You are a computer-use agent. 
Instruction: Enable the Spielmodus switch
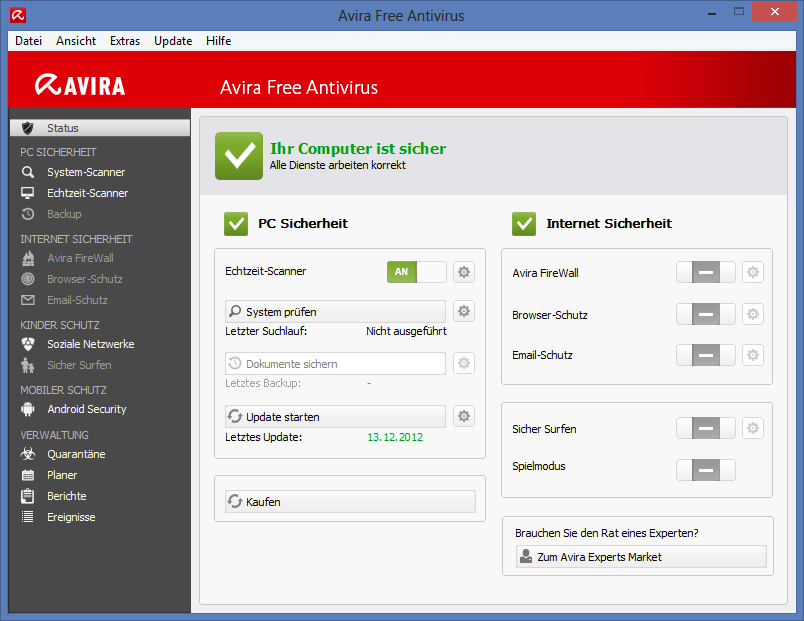[x=705, y=470]
